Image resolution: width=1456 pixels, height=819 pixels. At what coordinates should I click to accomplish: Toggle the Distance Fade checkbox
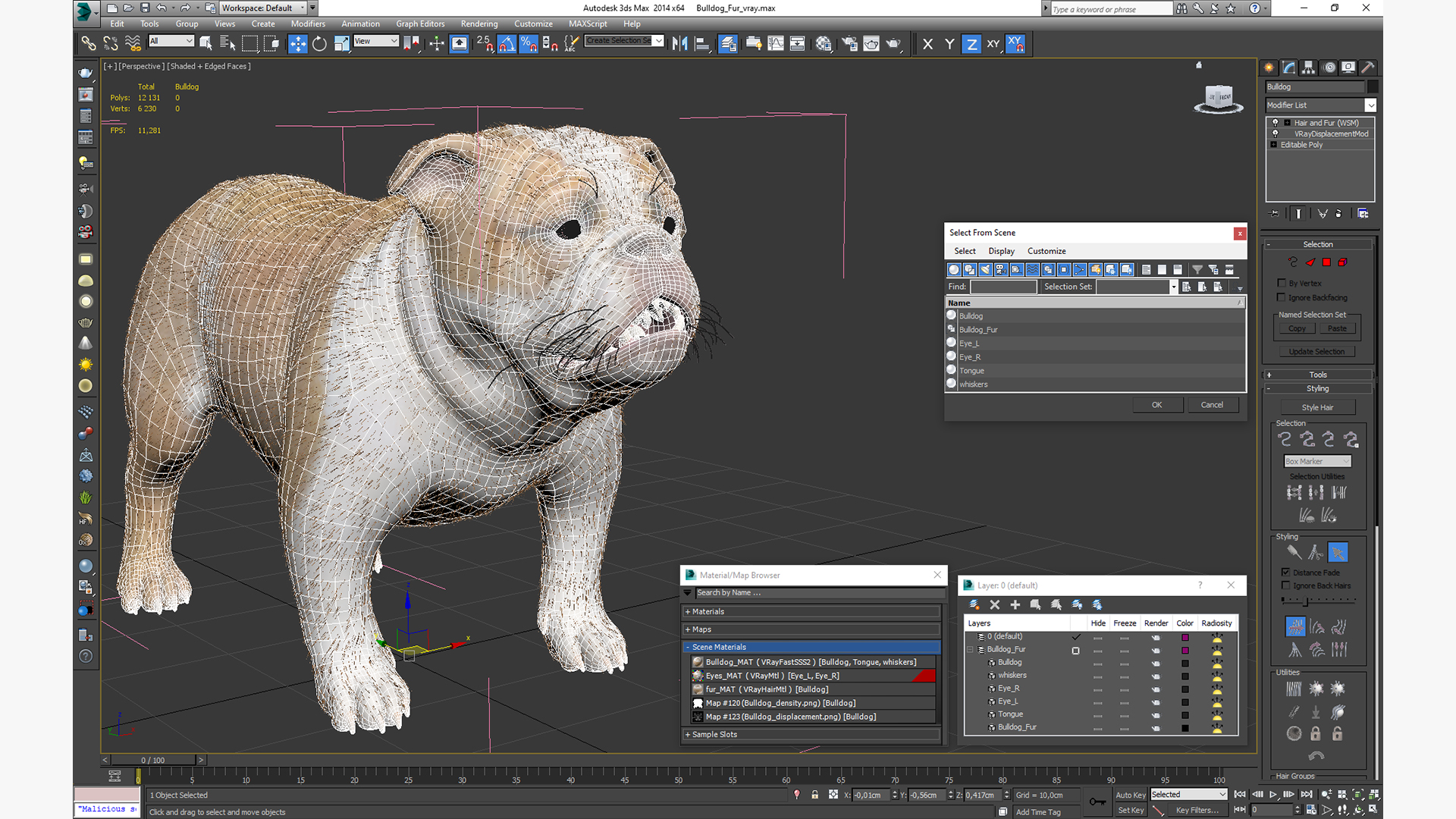[1286, 573]
